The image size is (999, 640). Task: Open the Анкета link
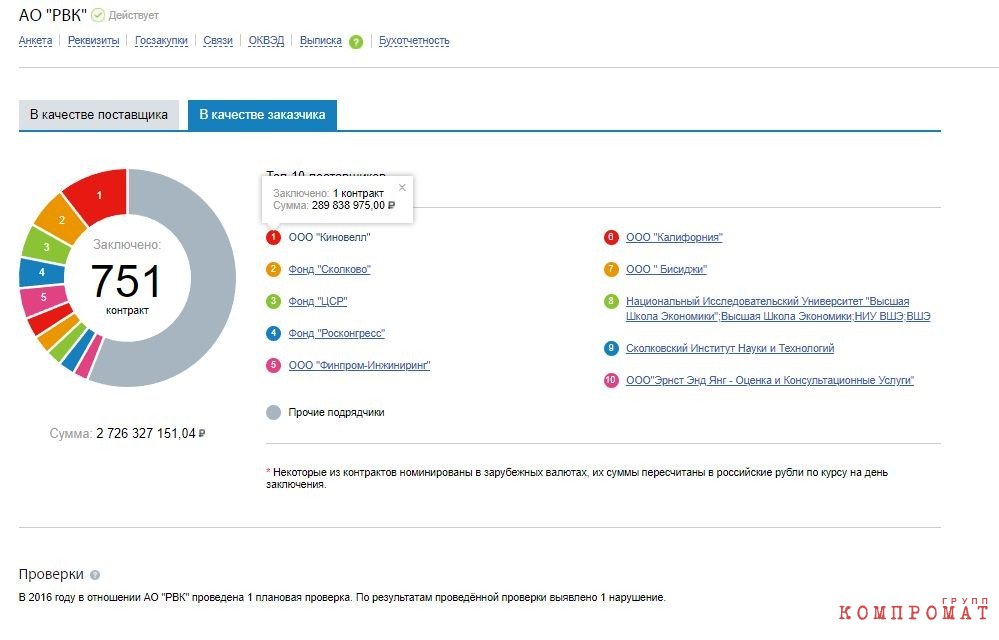tap(36, 41)
